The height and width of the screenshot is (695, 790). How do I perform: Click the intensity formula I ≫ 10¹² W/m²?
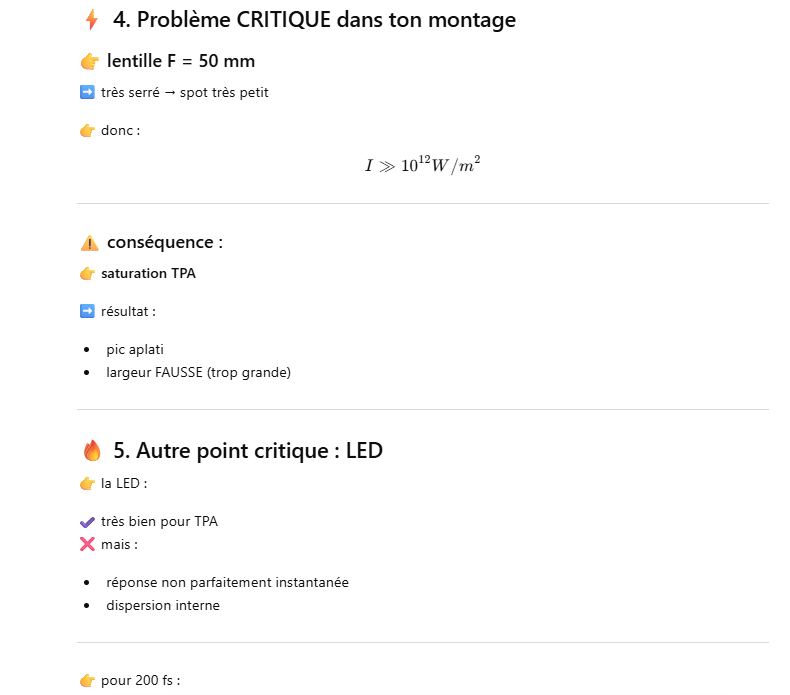point(422,165)
